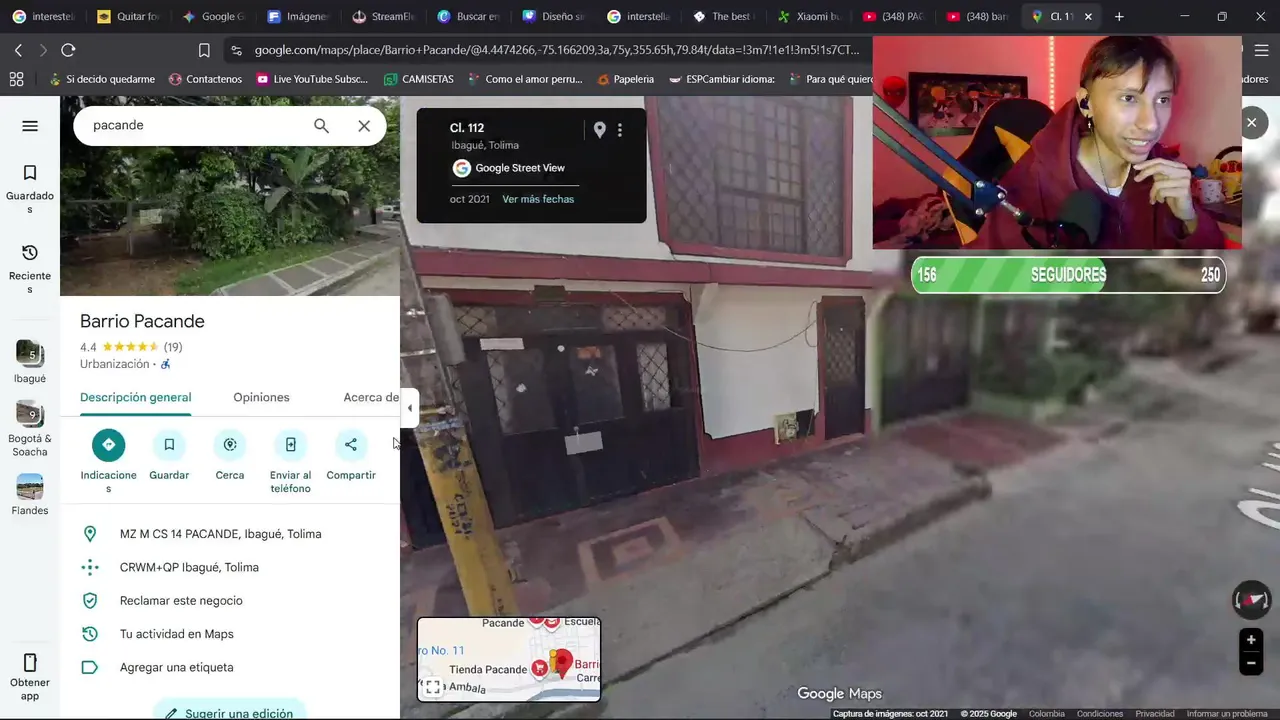Open the CAMISETAS bookmark
Viewport: 1280px width, 720px height.
[x=419, y=79]
